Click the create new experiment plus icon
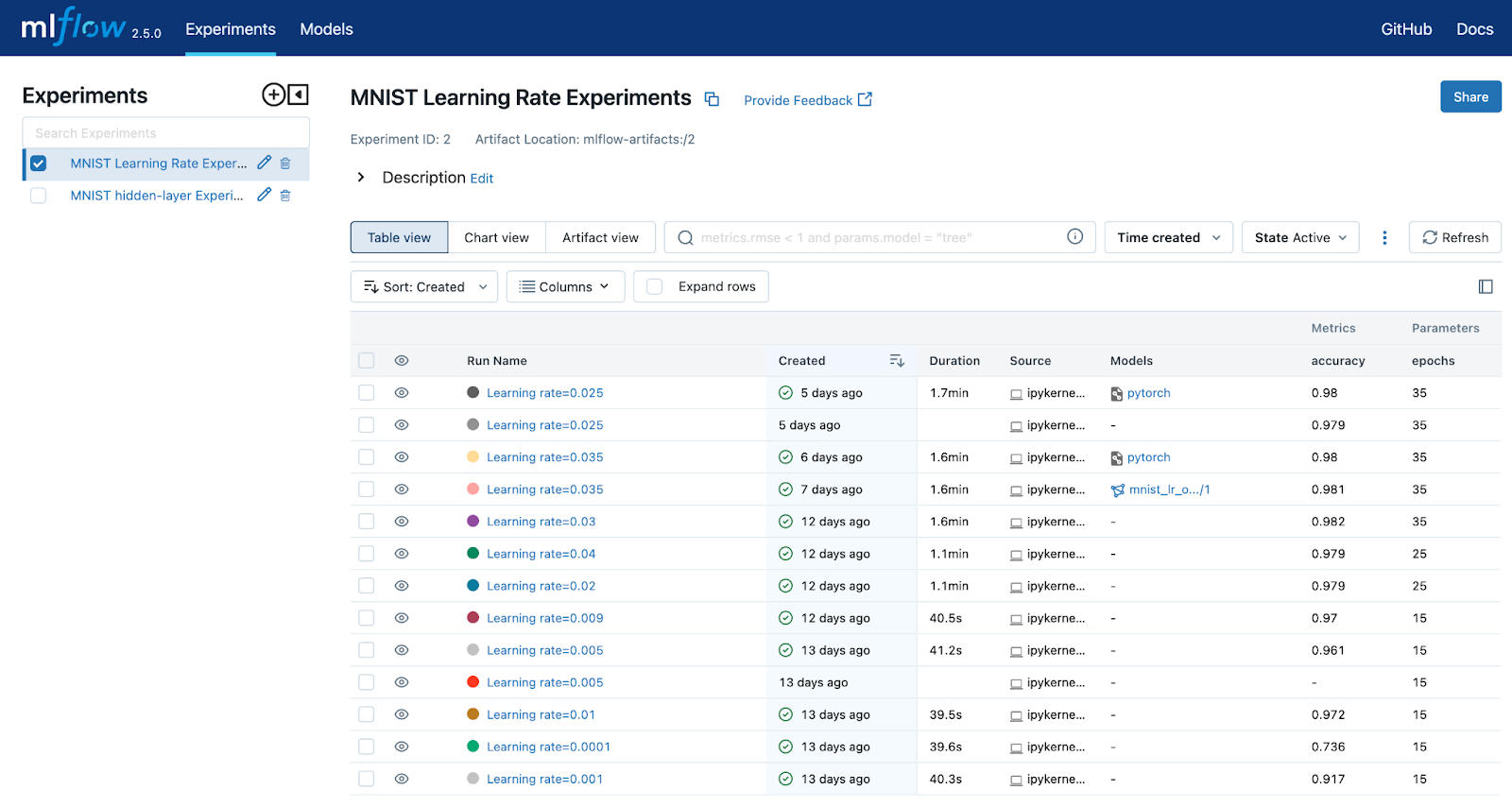The height and width of the screenshot is (807, 1512). click(273, 94)
